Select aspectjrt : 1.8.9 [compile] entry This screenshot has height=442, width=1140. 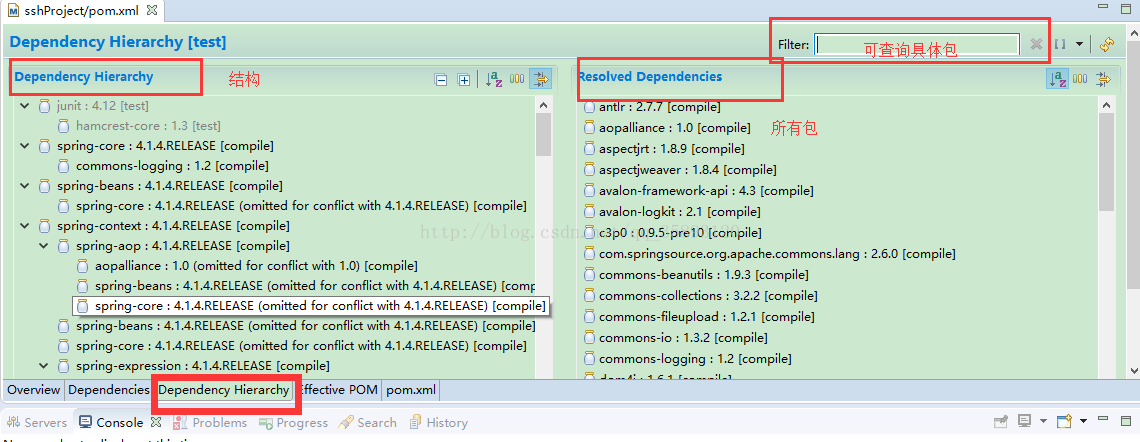(x=672, y=149)
